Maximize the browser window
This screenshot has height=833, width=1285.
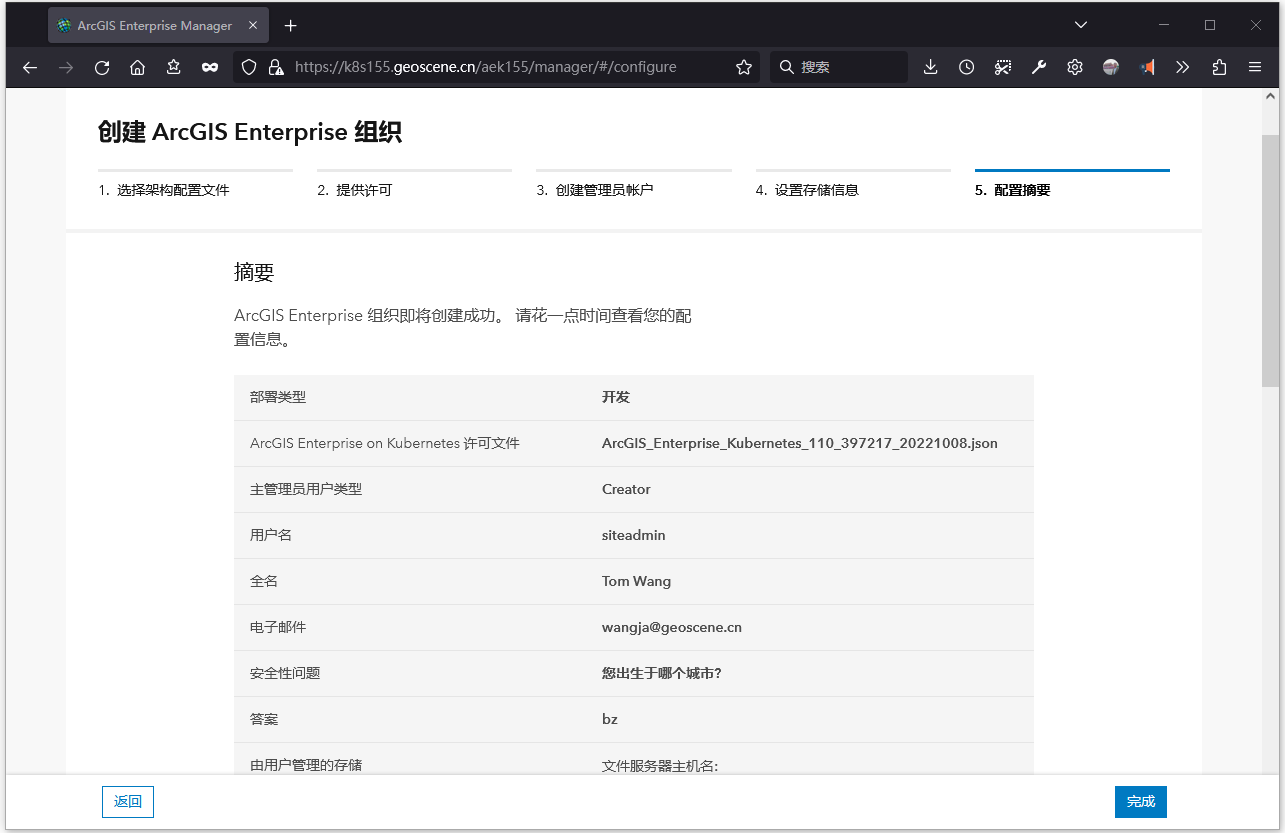(x=1210, y=25)
